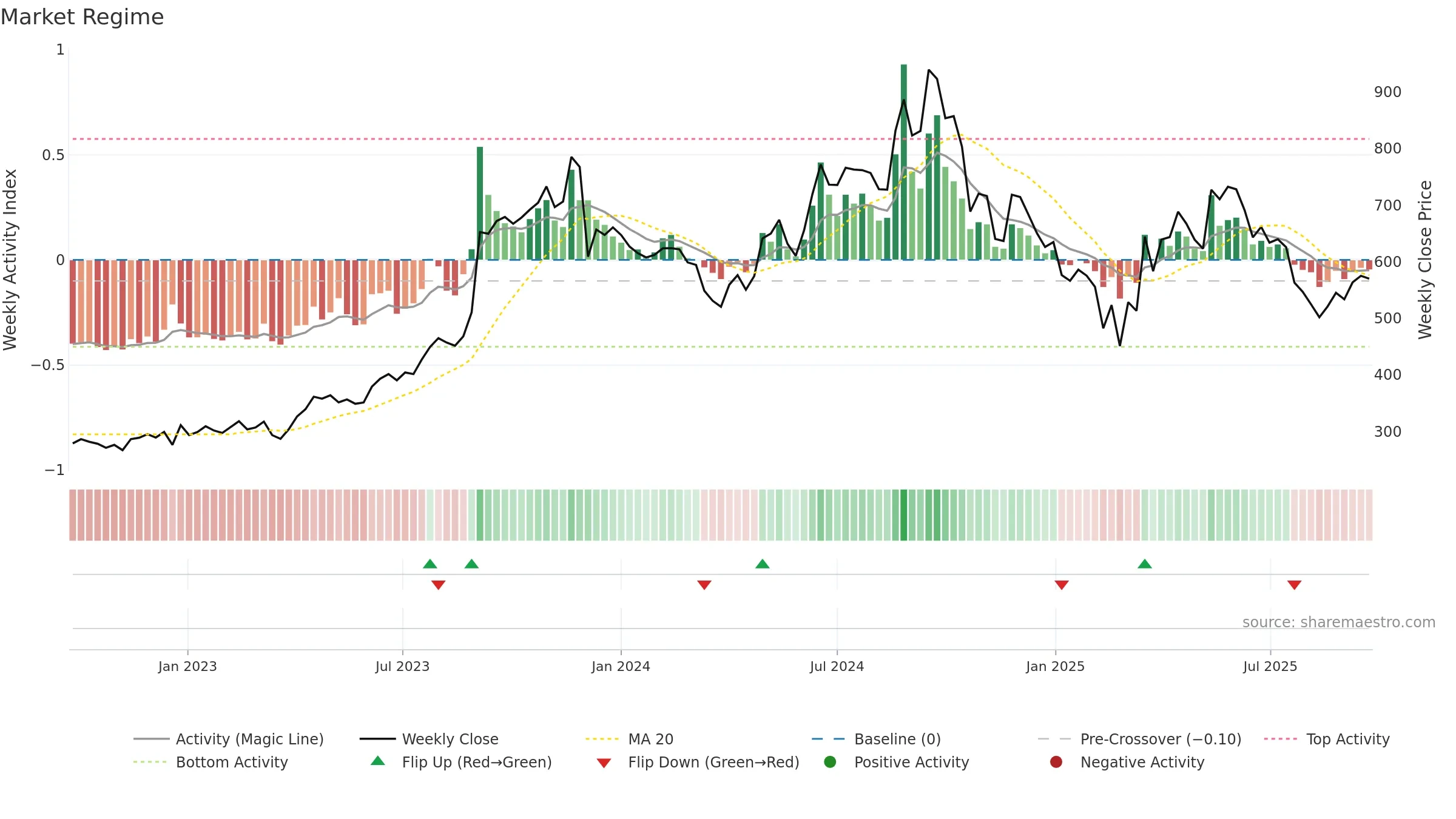Click the tallest green activity bar of 2024
Viewport: 1456px width, 819px height.
point(904,162)
